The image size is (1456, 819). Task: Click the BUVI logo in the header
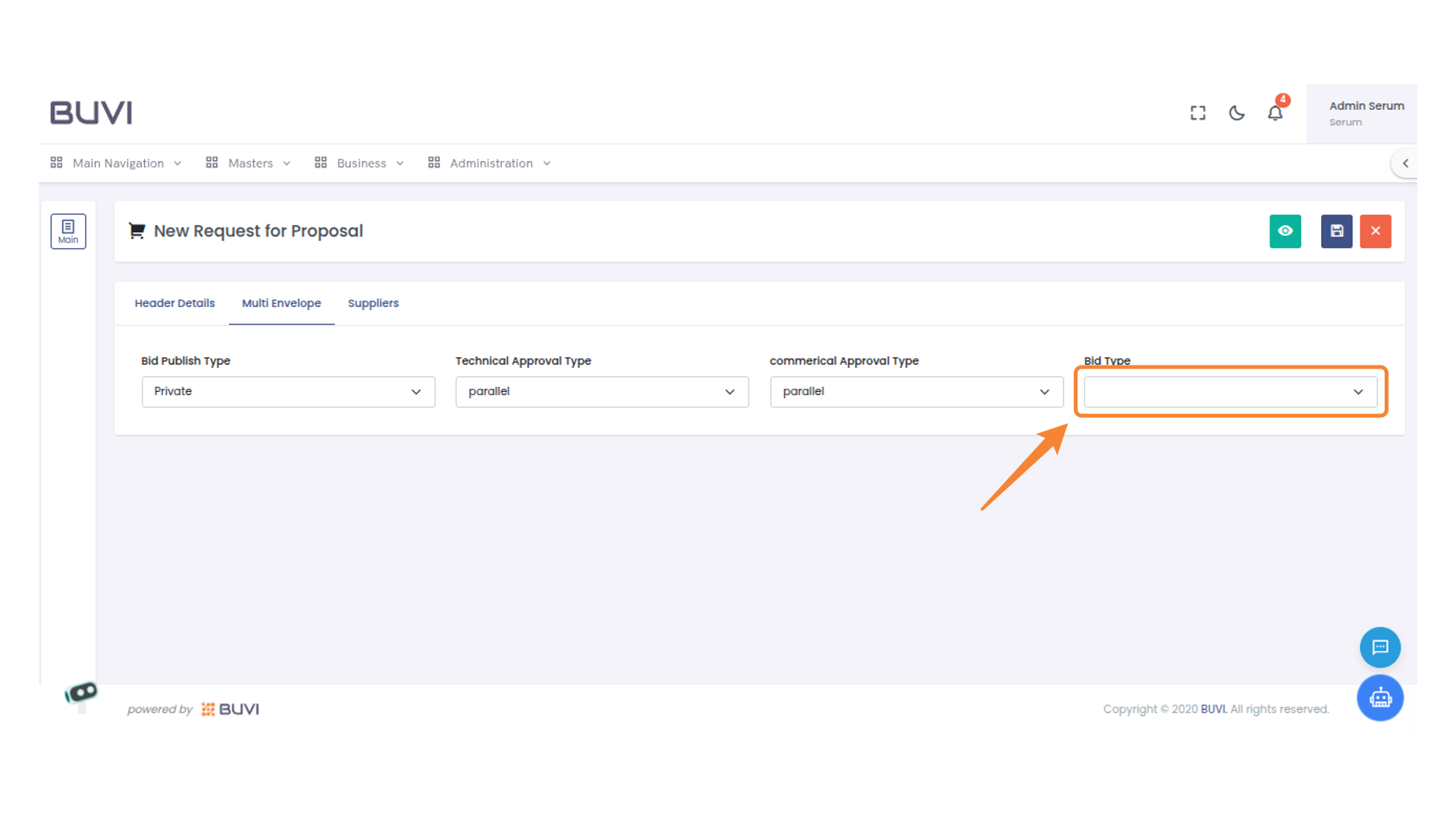(x=90, y=111)
